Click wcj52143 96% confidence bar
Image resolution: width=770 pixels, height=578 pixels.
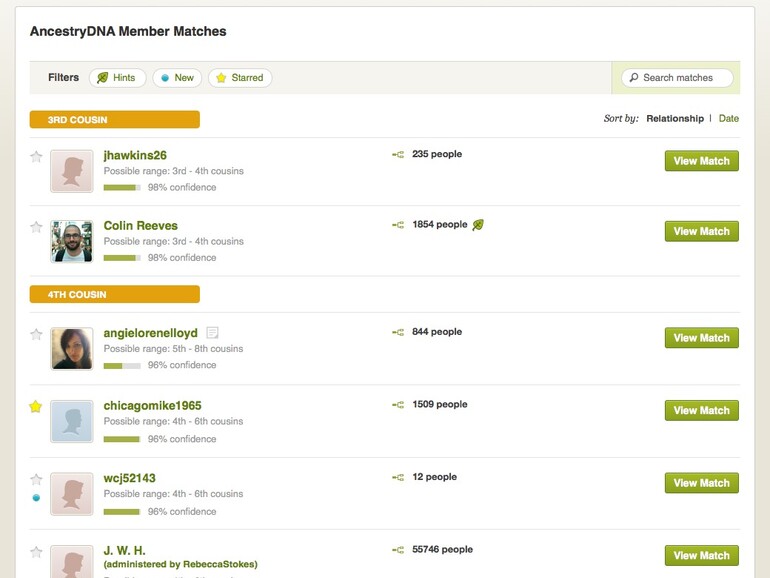click(x=122, y=512)
